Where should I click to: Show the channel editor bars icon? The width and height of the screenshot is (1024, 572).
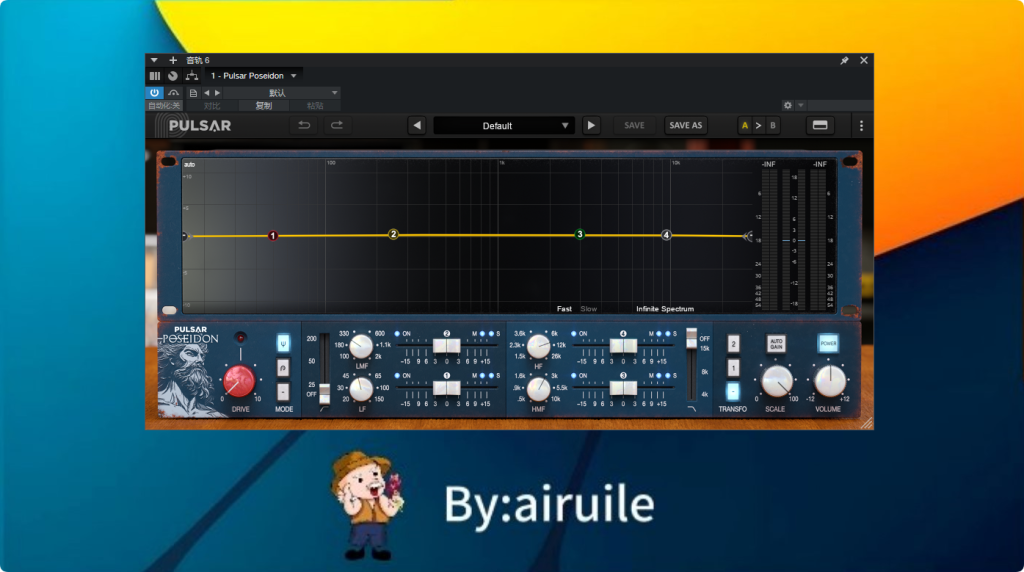[155, 76]
